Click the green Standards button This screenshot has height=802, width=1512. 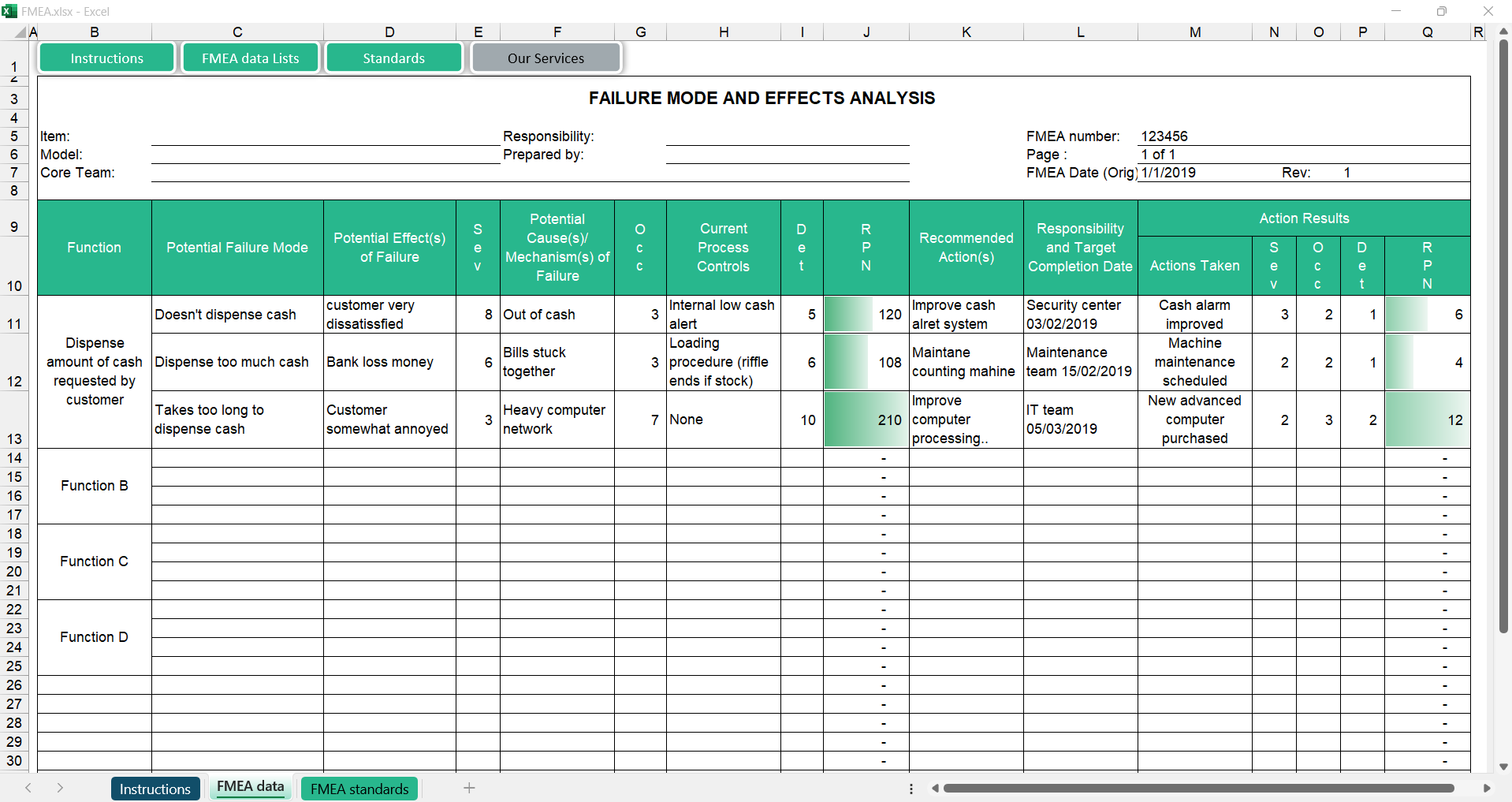tap(393, 58)
